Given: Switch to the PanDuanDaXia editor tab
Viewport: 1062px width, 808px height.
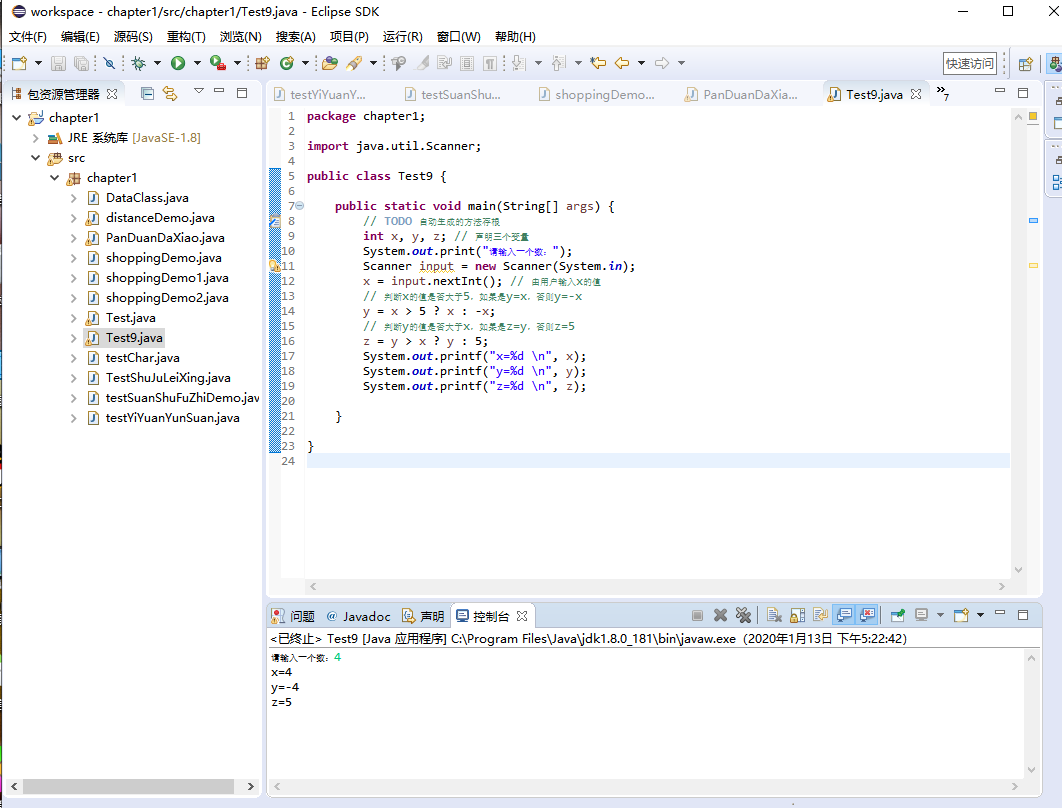Looking at the screenshot, I should point(742,95).
